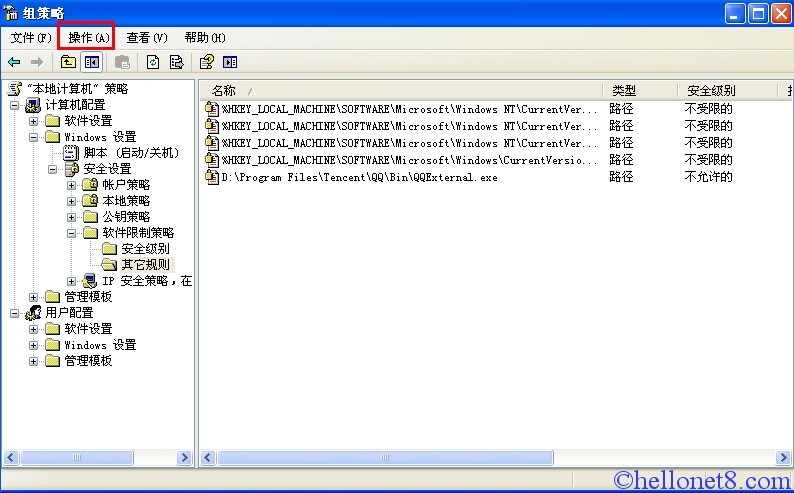Click the Refresh toolbar icon

(153, 62)
